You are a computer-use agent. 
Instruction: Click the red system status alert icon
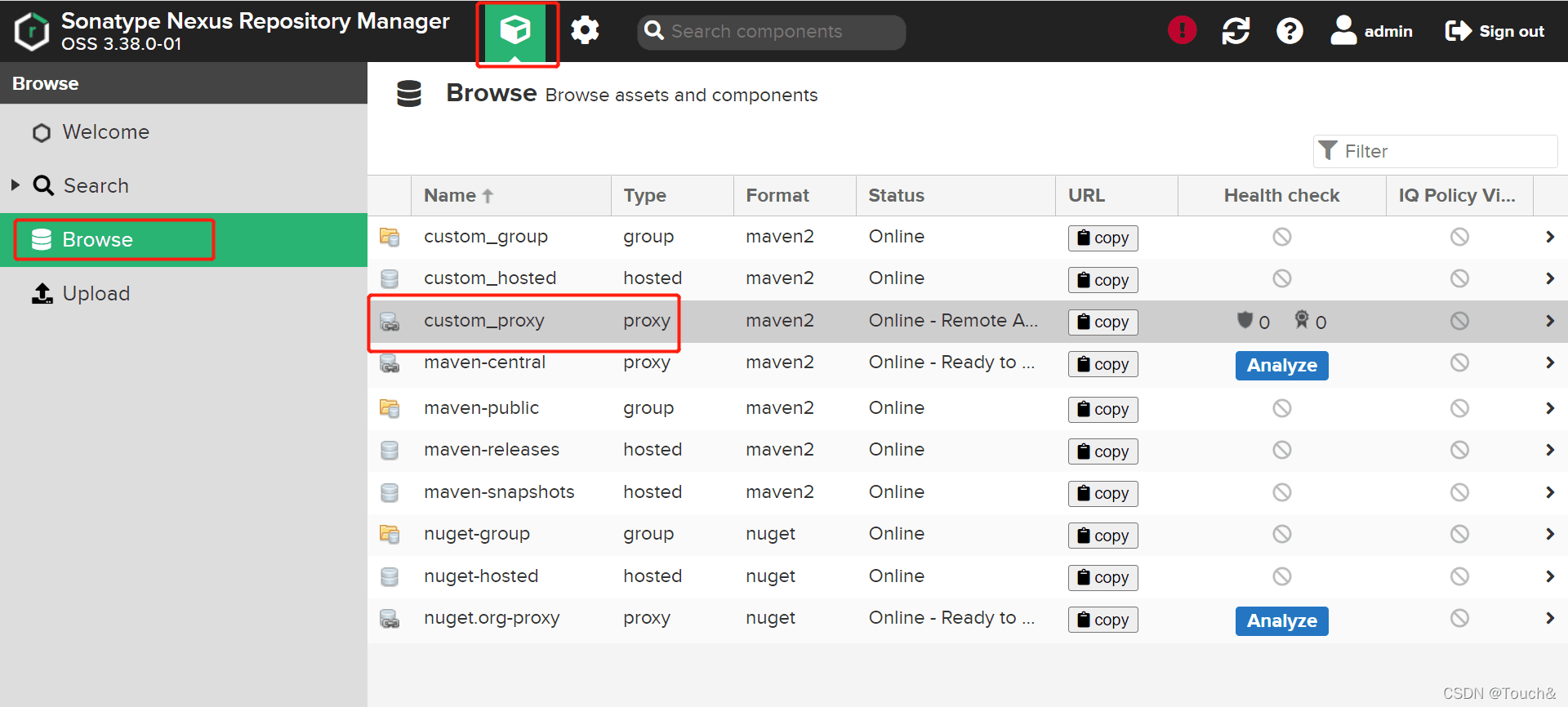tap(1182, 31)
